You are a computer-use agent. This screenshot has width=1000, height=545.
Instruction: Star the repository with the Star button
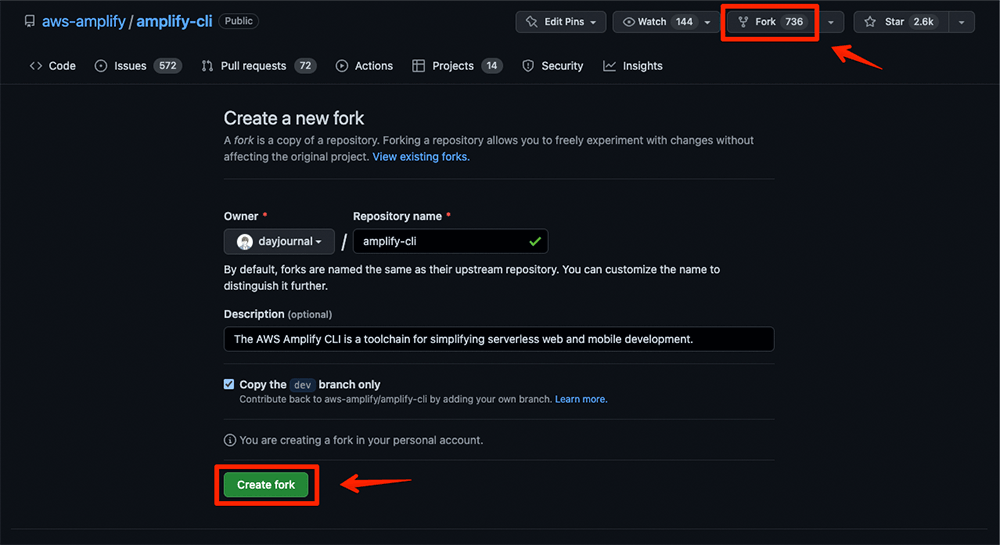pos(901,22)
